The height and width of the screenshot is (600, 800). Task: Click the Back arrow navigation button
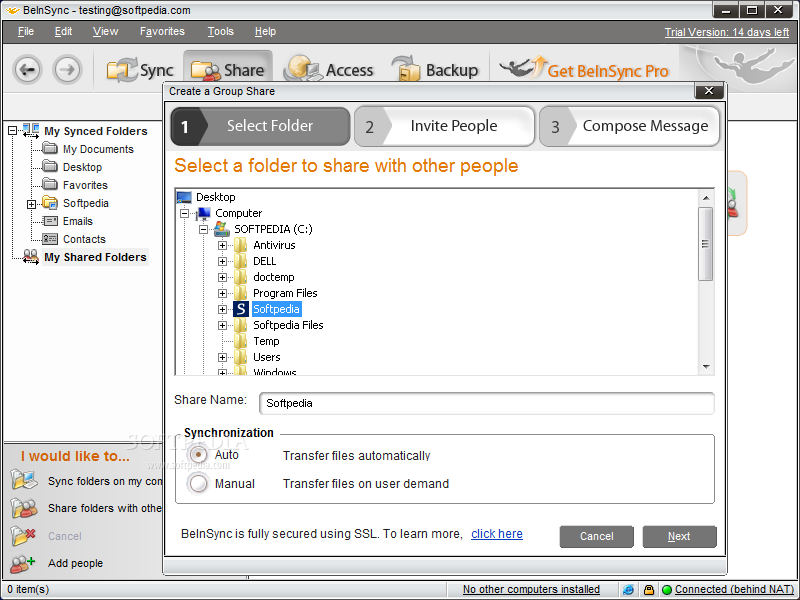[x=27, y=69]
